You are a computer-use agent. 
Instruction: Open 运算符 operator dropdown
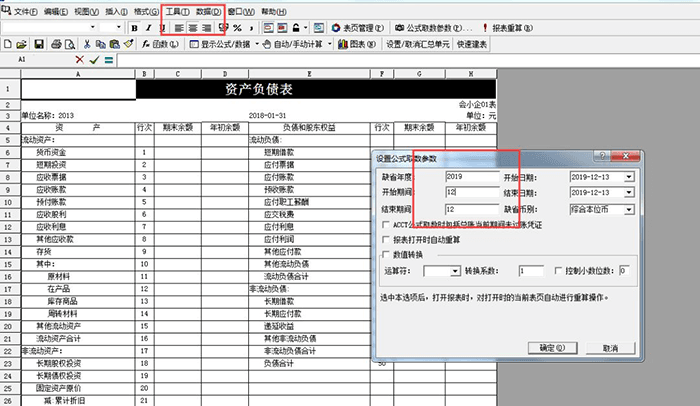[455, 271]
